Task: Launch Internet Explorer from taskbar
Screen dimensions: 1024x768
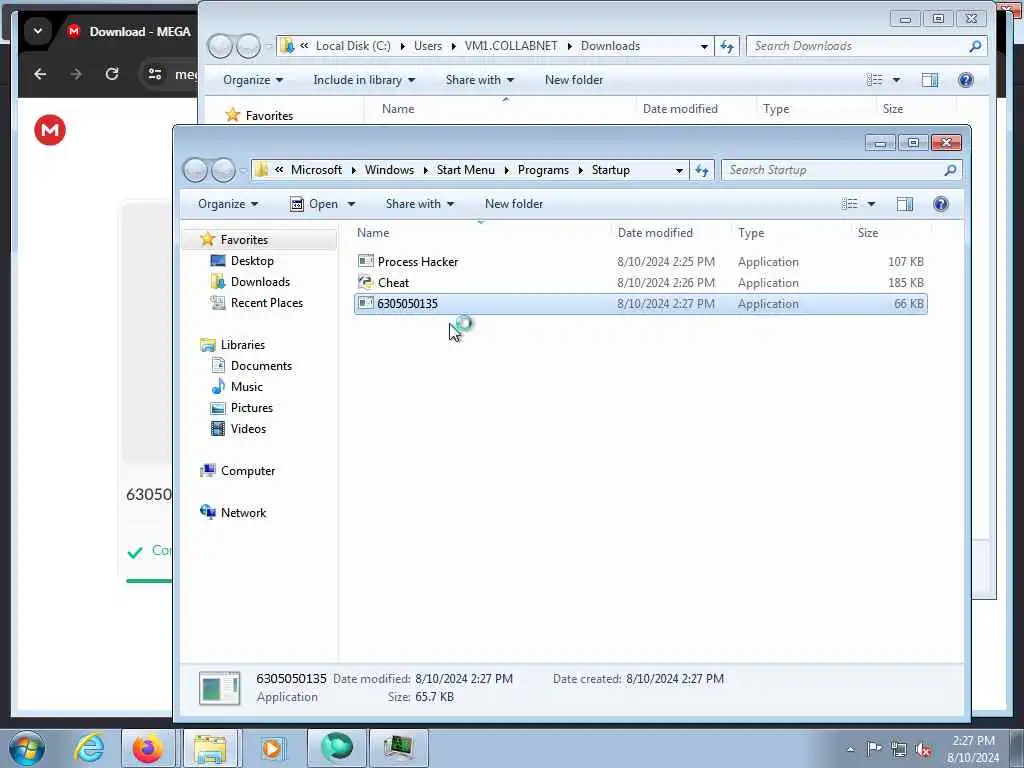Action: point(89,748)
